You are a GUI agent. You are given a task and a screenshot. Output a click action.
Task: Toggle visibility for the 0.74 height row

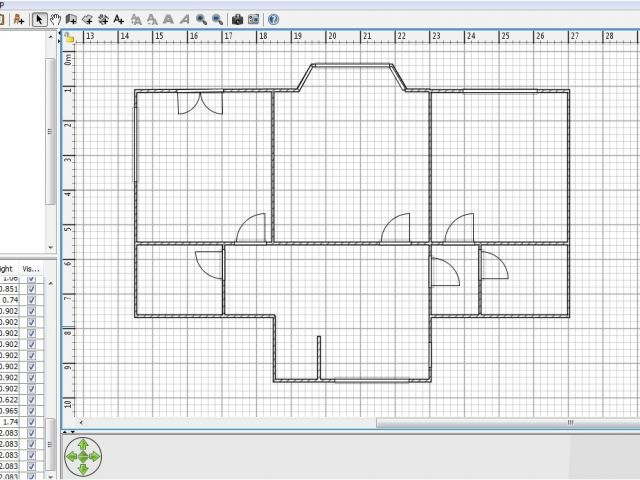click(x=31, y=300)
